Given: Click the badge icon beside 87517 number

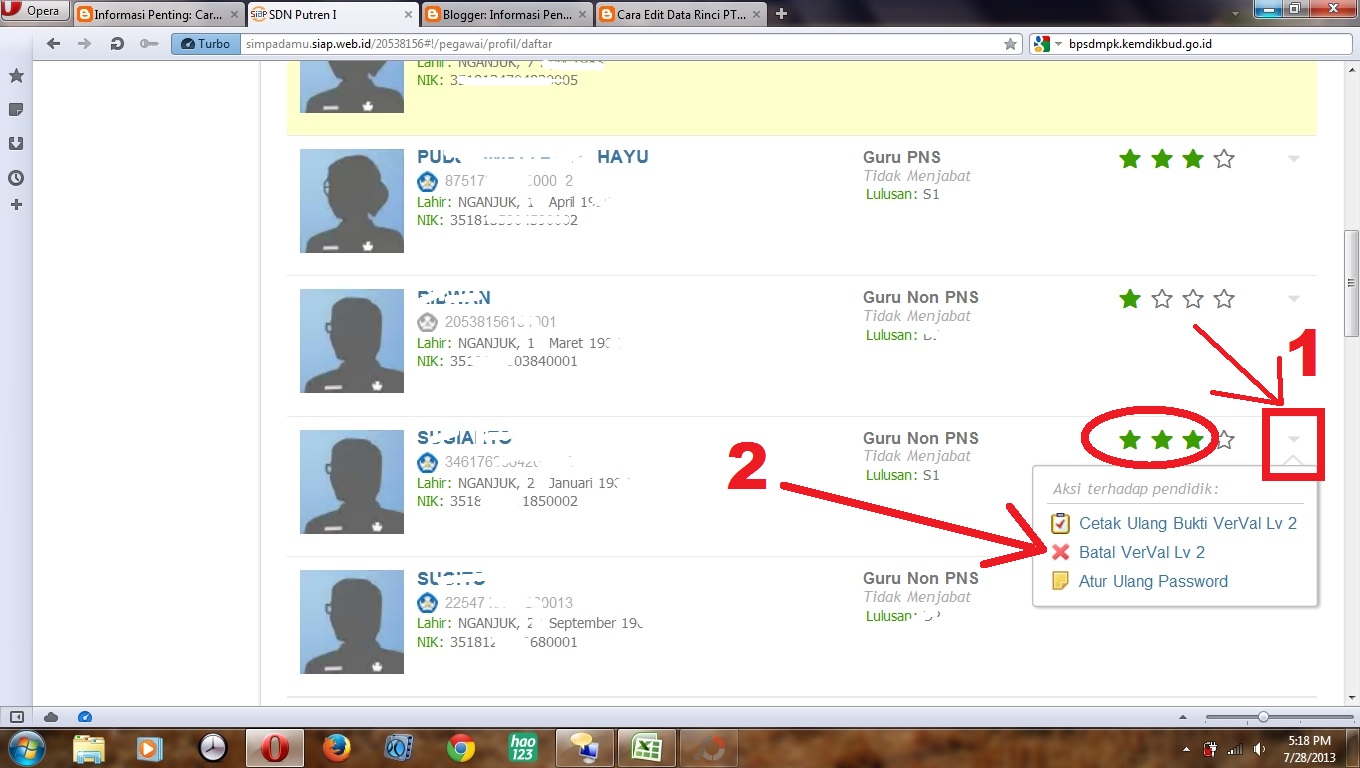Looking at the screenshot, I should (x=427, y=182).
